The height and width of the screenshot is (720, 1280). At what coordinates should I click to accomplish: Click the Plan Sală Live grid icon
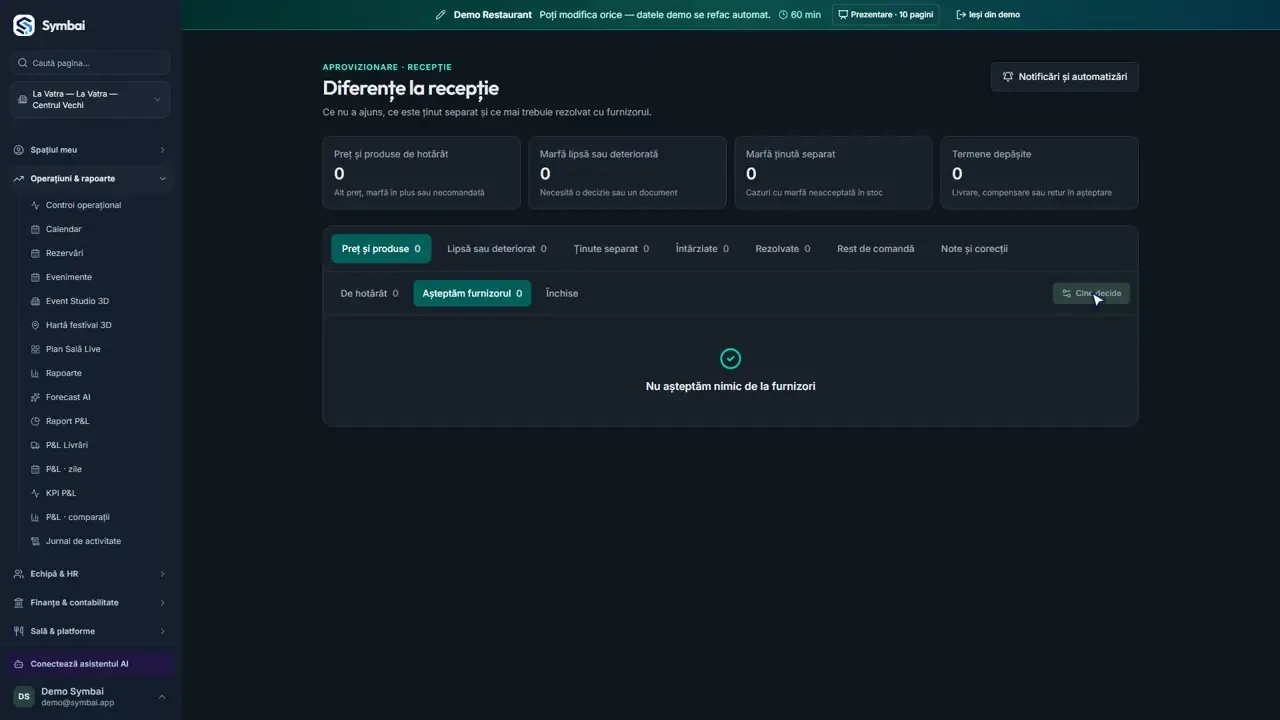36,349
